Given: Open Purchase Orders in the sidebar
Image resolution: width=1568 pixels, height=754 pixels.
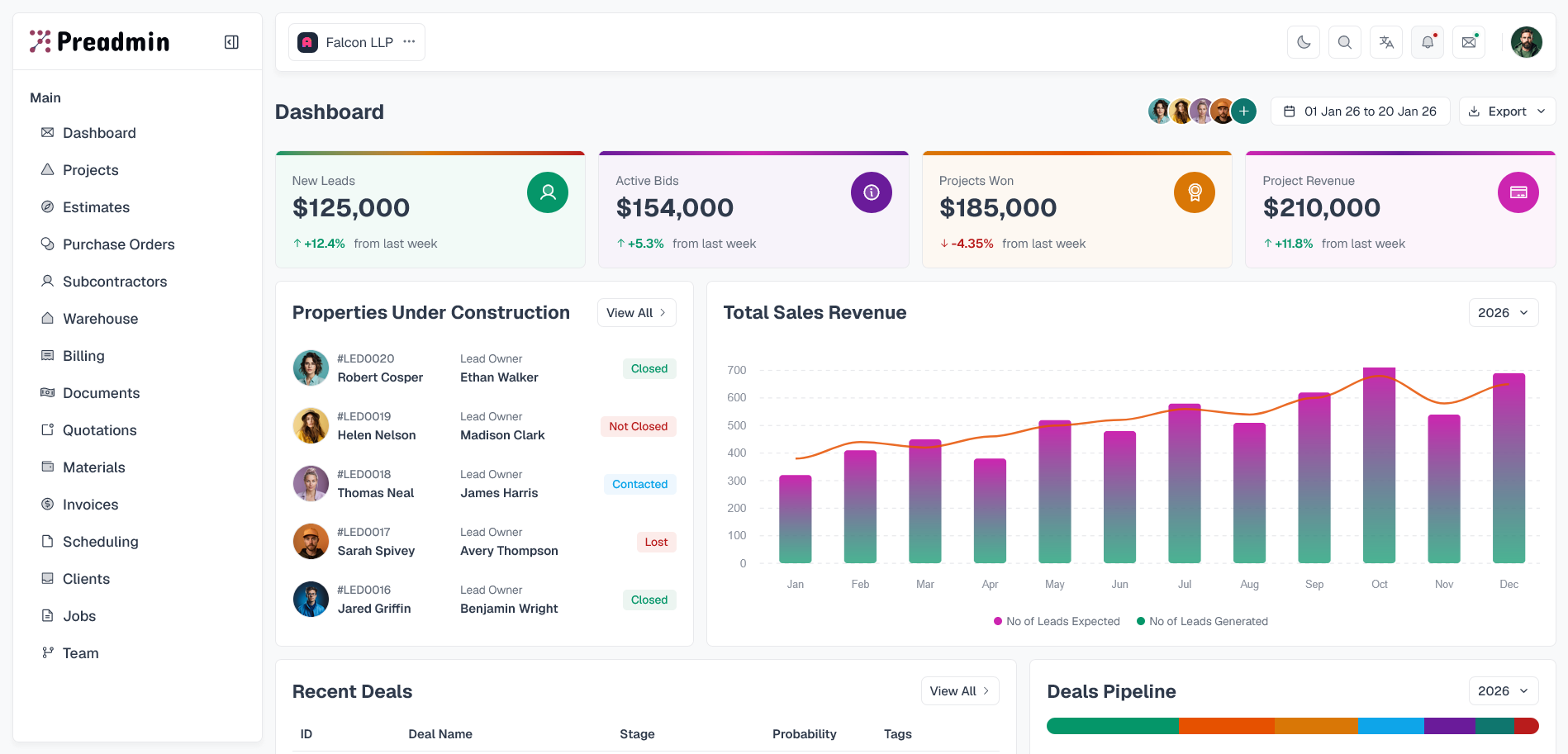Looking at the screenshot, I should click(119, 244).
